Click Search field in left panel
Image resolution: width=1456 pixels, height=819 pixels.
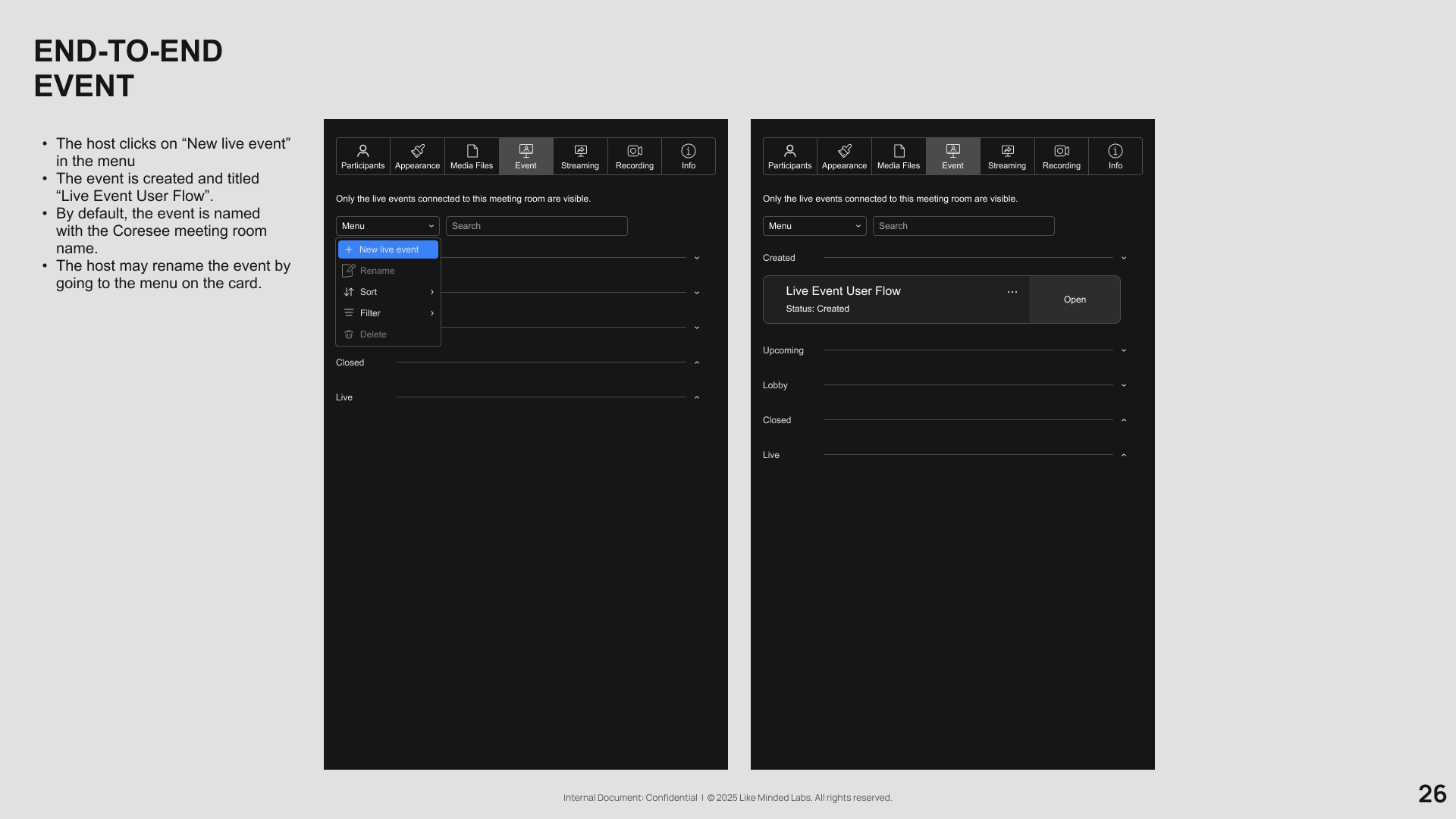tap(536, 226)
